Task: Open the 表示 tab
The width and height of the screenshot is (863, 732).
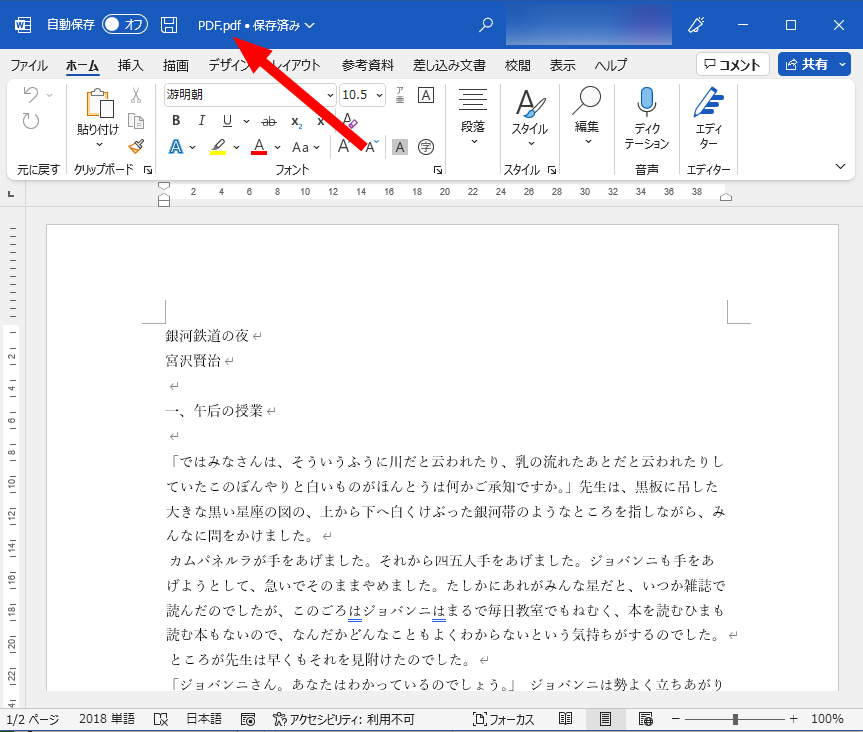Action: pyautogui.click(x=562, y=65)
